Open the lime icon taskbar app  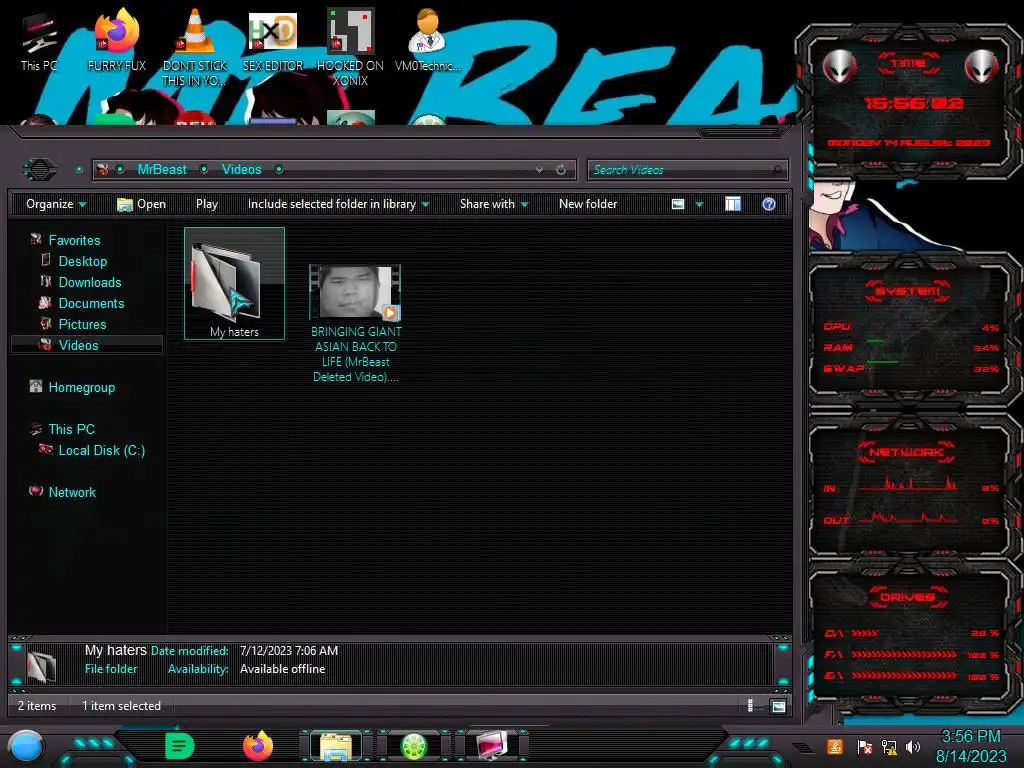pos(413,746)
